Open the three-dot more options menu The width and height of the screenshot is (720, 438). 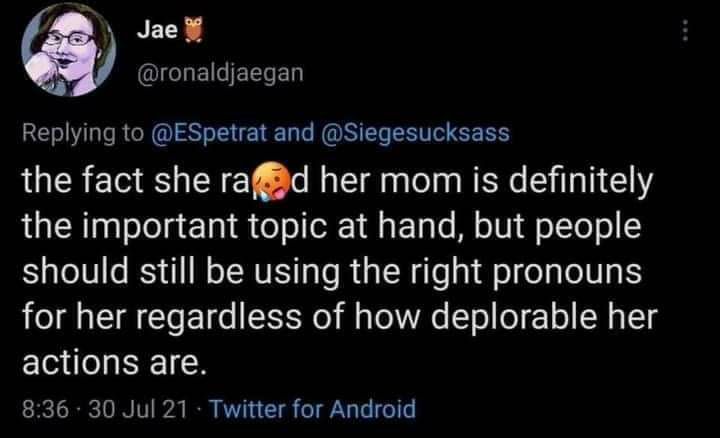pos(685,32)
